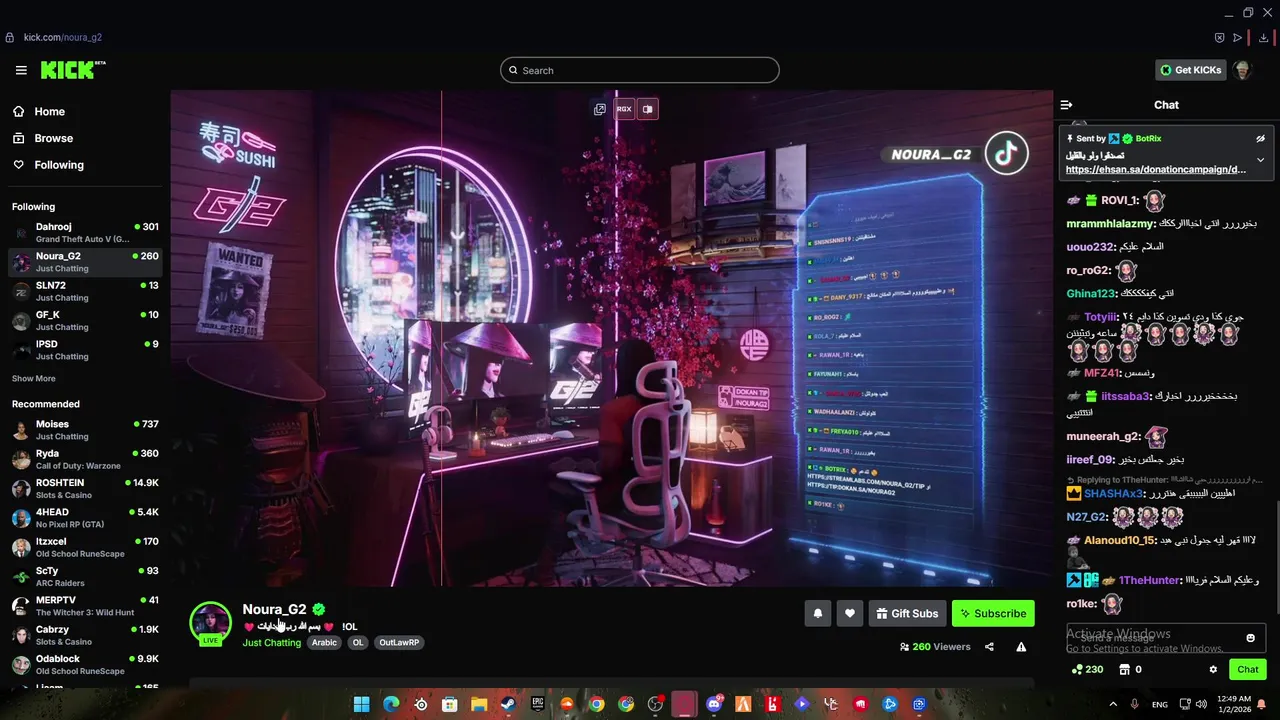Collapse the chat panel with arrow icon
Image resolution: width=1280 pixels, height=720 pixels.
(x=1066, y=105)
